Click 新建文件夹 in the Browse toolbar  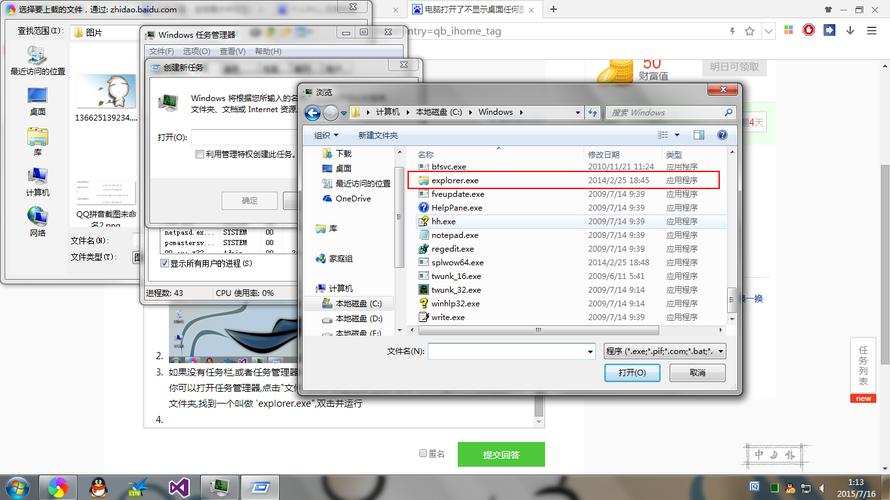point(377,135)
